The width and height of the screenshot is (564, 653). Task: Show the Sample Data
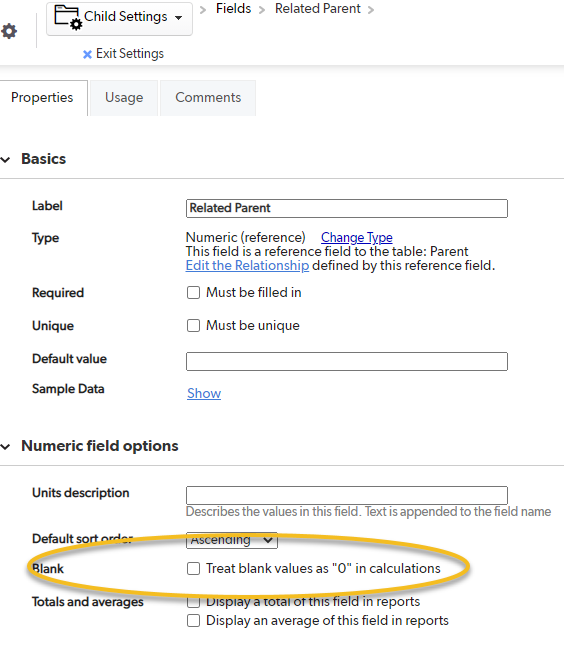204,393
